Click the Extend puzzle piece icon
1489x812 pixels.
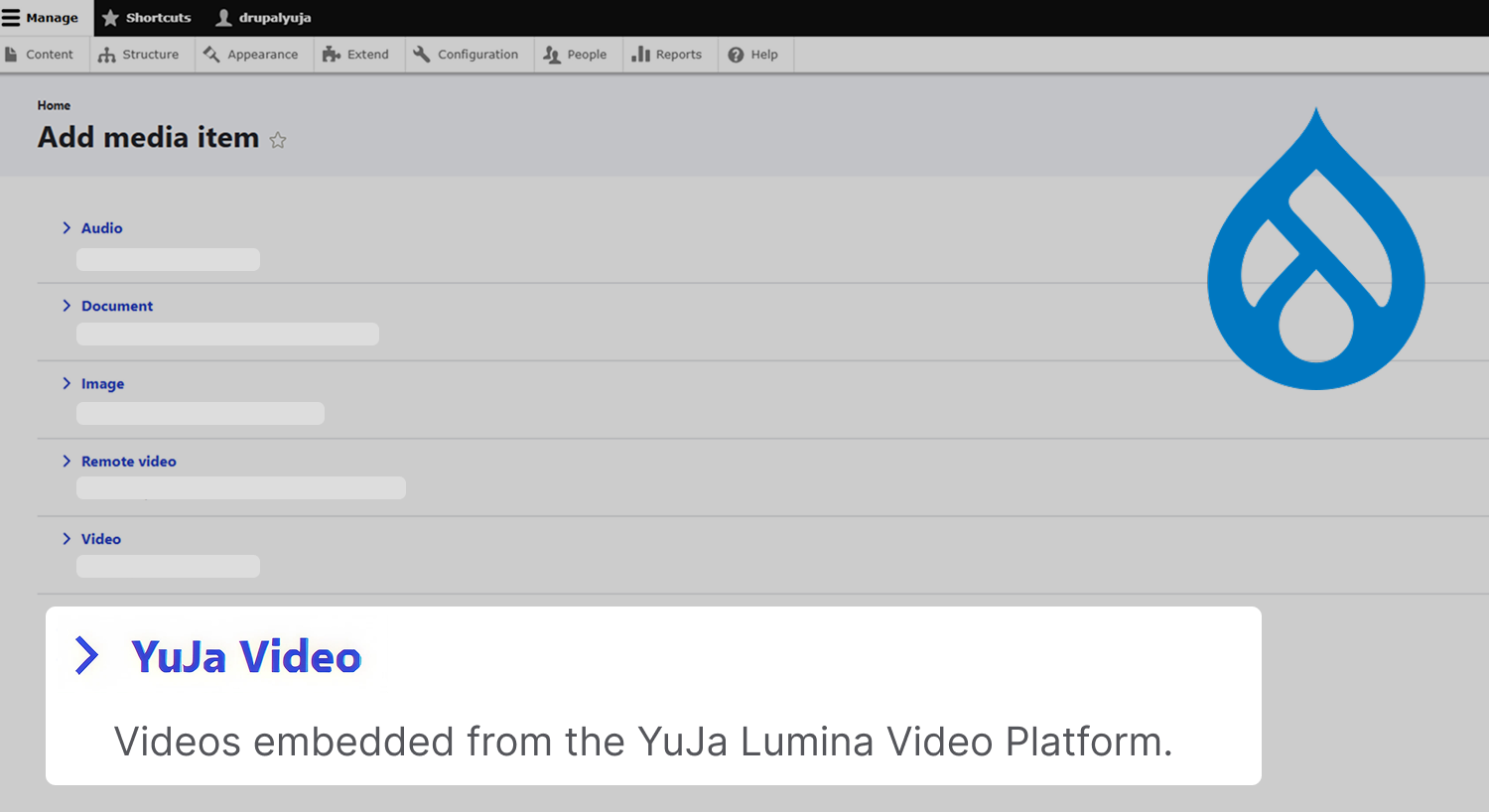click(332, 55)
